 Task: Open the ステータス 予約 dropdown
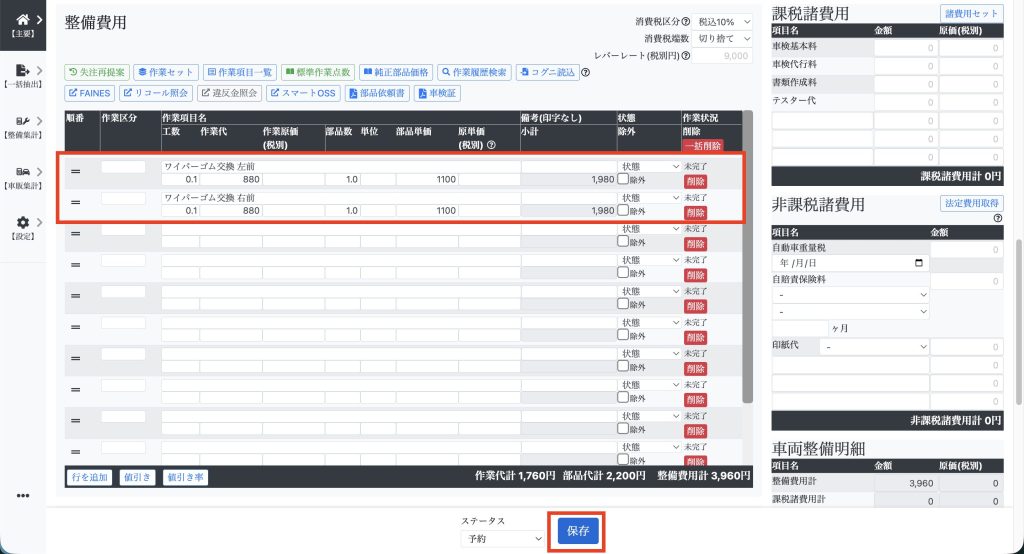point(501,538)
